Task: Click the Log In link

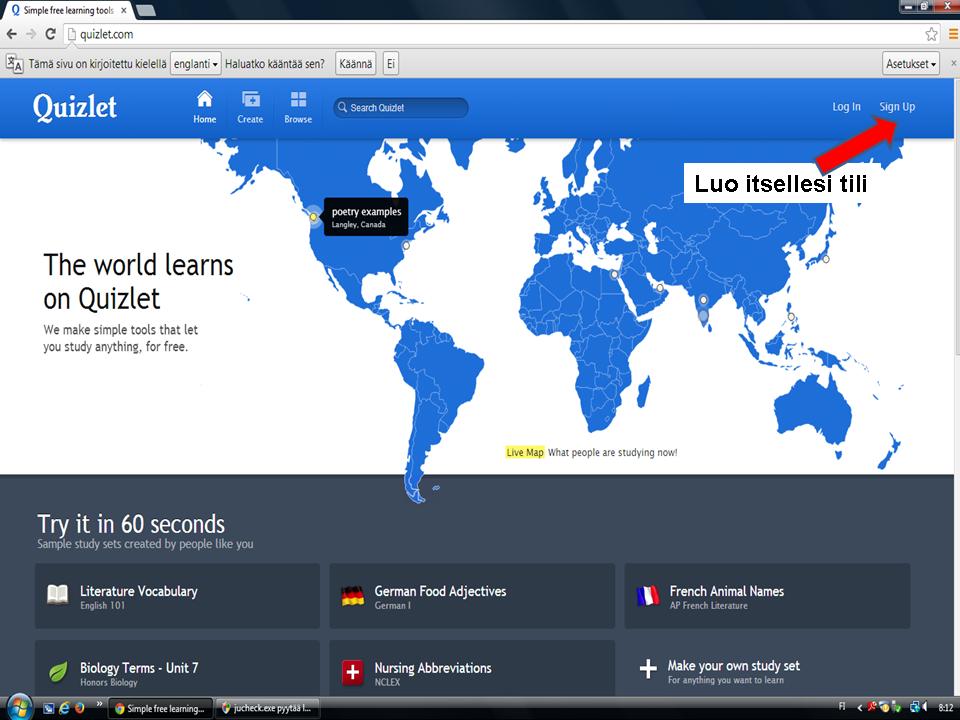Action: pyautogui.click(x=846, y=107)
